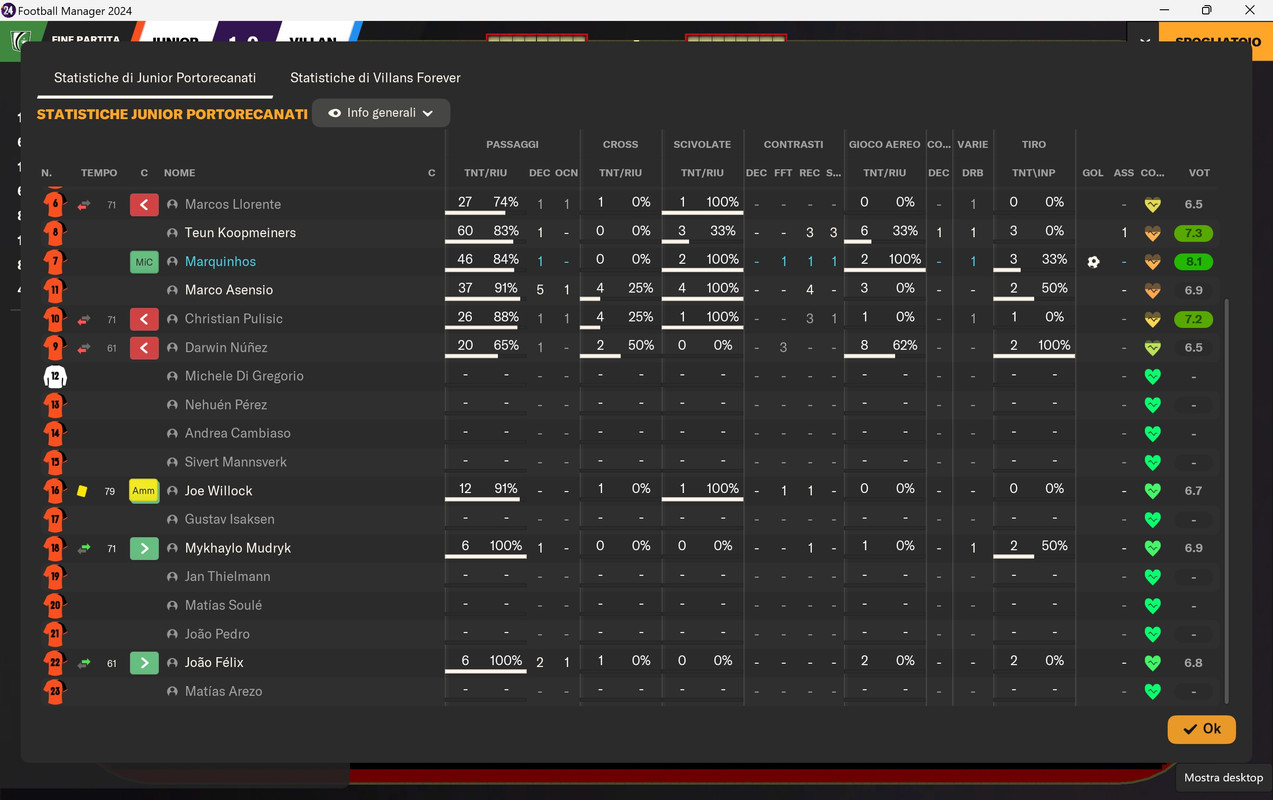This screenshot has height=800, width=1273.
Task: Click Jan Thielmann's green condition heart
Action: (x=1152, y=577)
